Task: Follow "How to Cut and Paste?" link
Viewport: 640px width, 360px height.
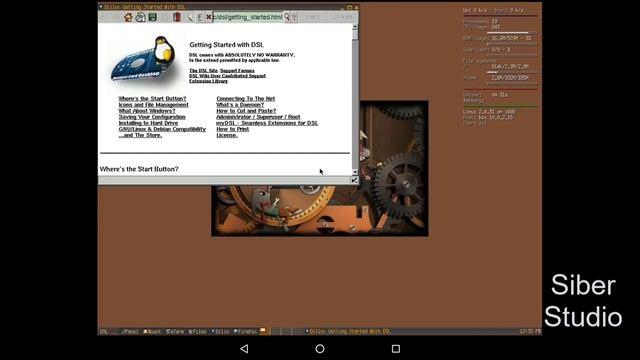Action: [x=246, y=111]
